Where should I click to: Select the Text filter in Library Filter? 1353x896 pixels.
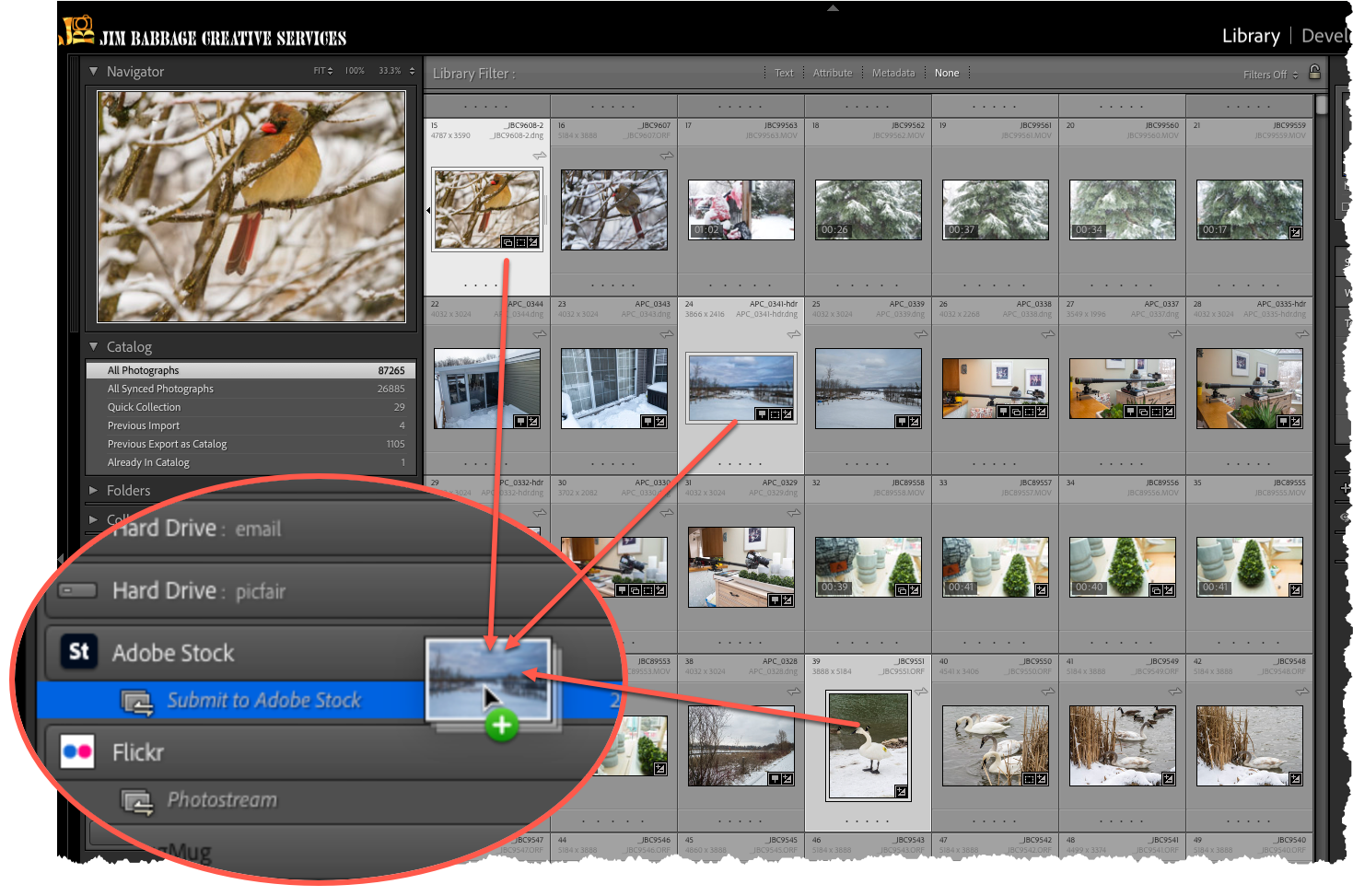click(x=784, y=73)
